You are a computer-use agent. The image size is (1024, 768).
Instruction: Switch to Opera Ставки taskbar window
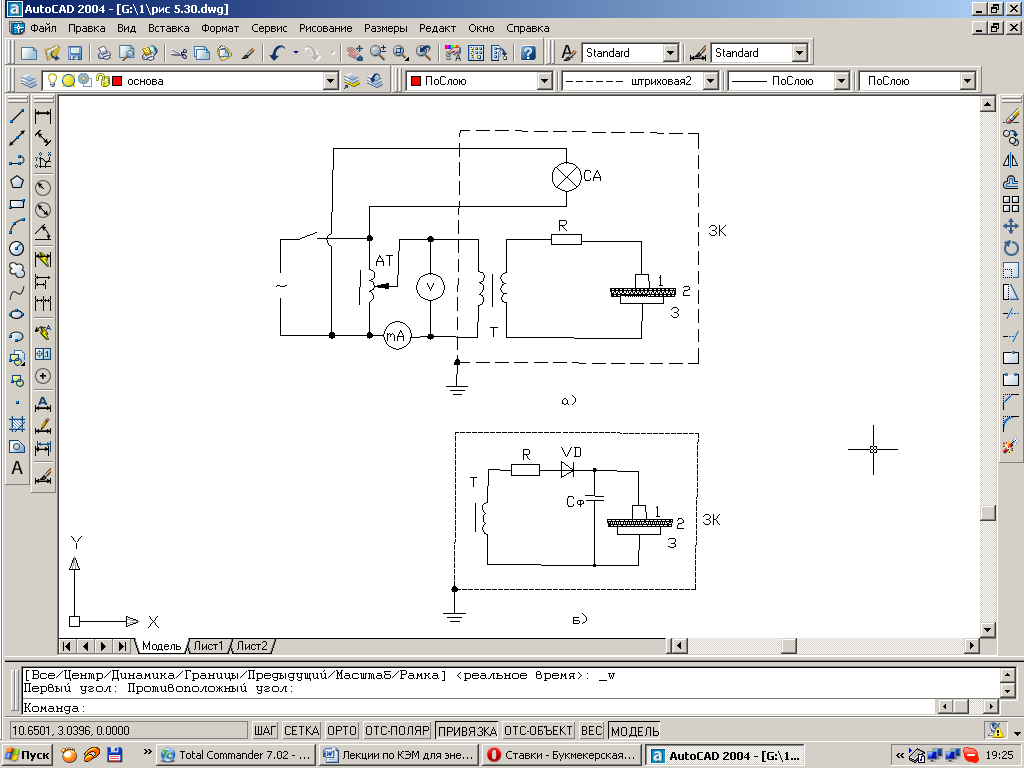[x=562, y=755]
